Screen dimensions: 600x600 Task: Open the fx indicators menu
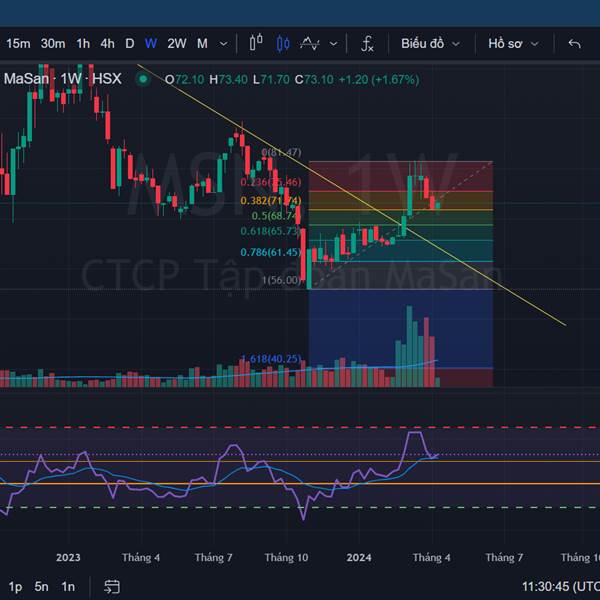pyautogui.click(x=367, y=44)
